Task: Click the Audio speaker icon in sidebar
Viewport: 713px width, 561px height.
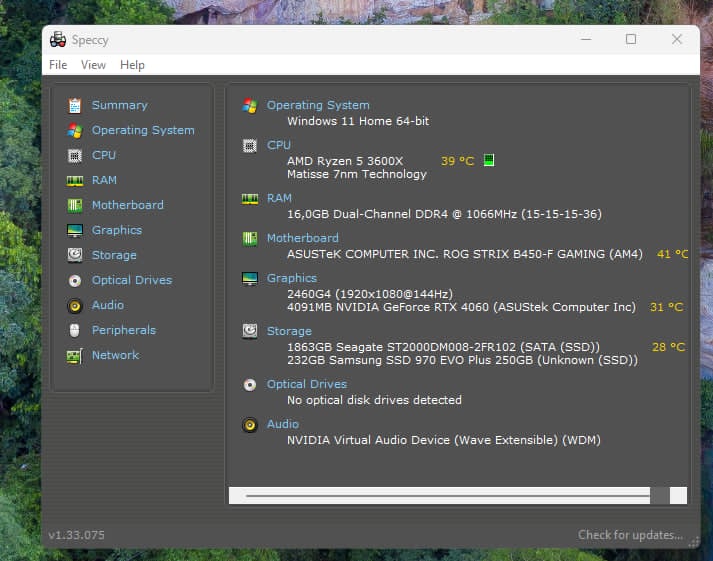Action: click(75, 306)
